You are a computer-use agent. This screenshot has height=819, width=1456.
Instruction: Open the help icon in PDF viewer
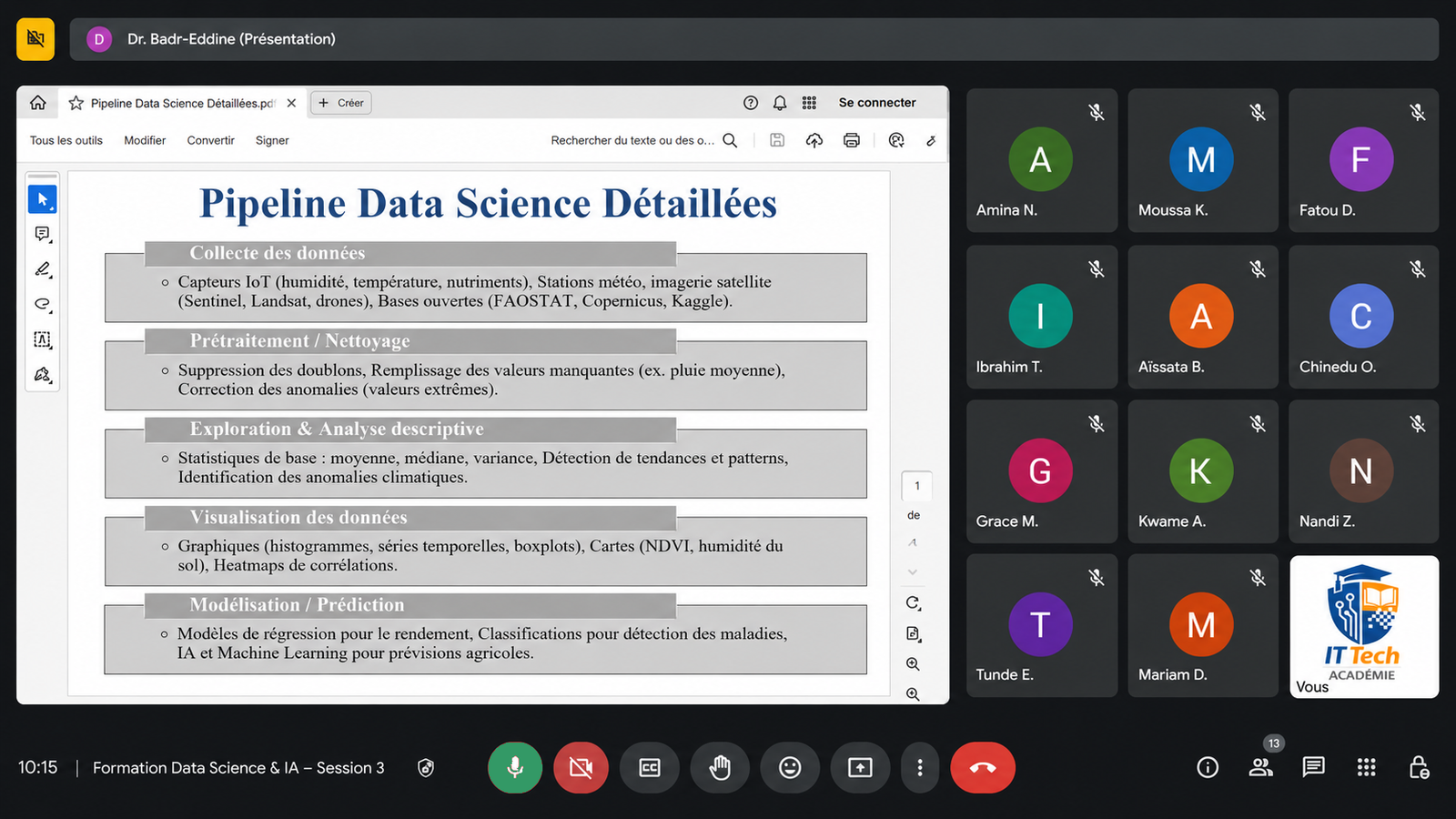[x=751, y=103]
